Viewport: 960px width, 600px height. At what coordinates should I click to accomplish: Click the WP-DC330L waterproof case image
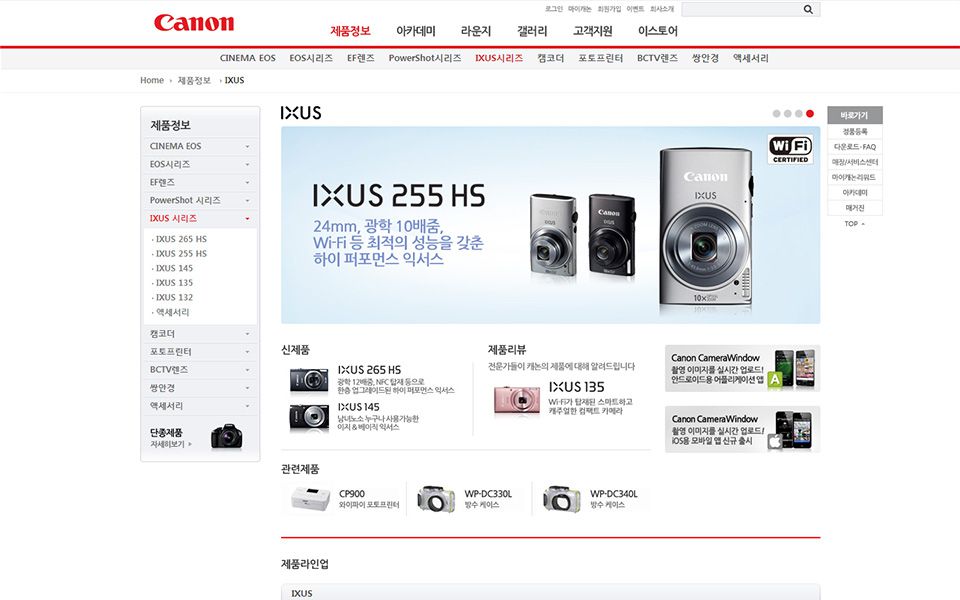pyautogui.click(x=436, y=499)
